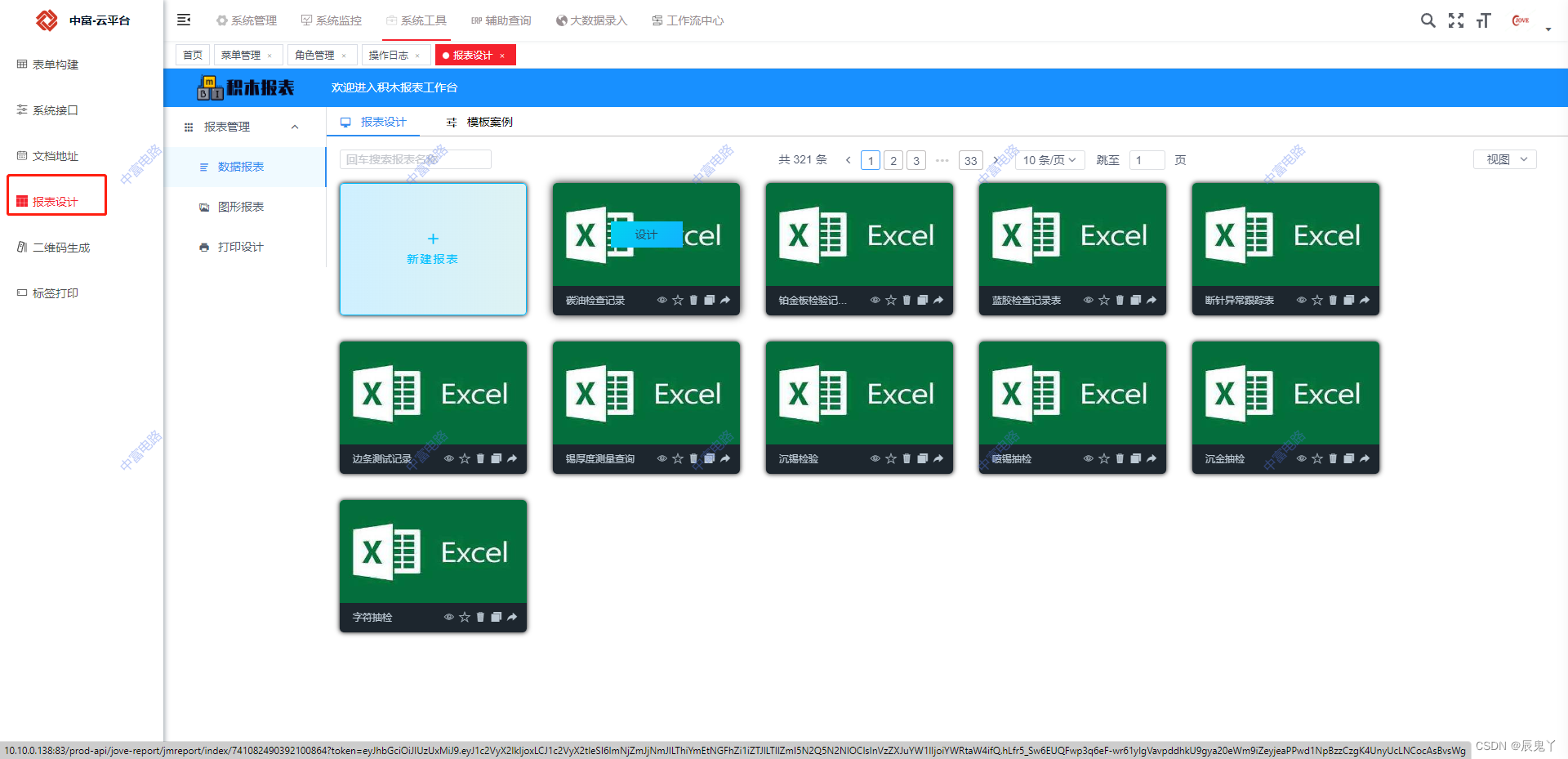Open the 工作流中心 top menu

tap(688, 20)
